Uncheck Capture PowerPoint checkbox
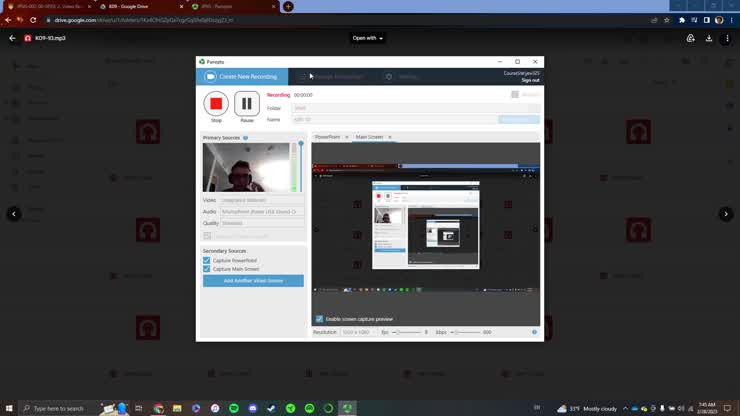The image size is (740, 416). click(x=207, y=261)
